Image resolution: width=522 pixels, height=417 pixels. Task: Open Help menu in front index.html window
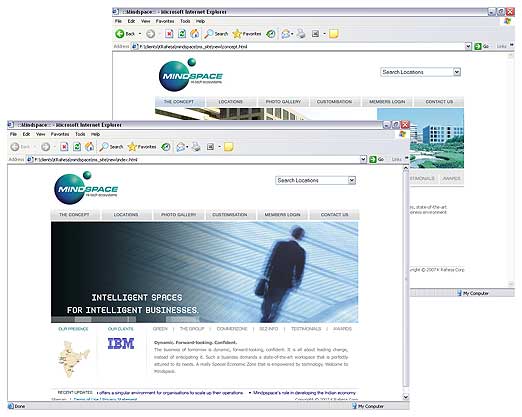96,134
